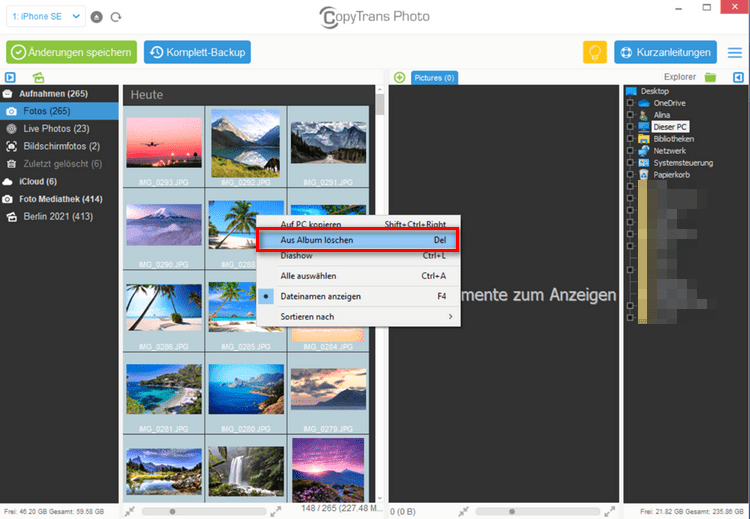Select Desktop in Explorer tree

pos(654,91)
